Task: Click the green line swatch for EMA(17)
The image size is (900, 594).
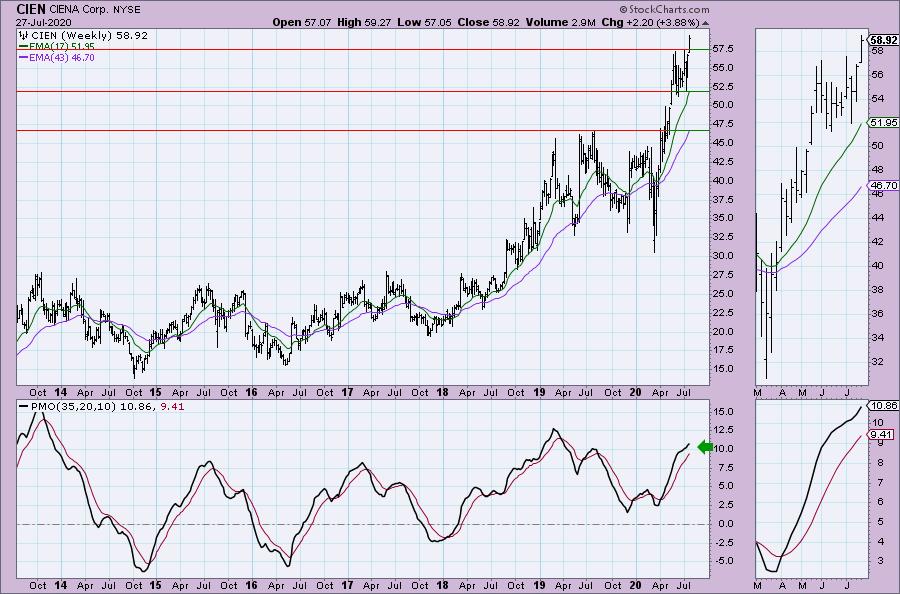Action: pyautogui.click(x=24, y=46)
